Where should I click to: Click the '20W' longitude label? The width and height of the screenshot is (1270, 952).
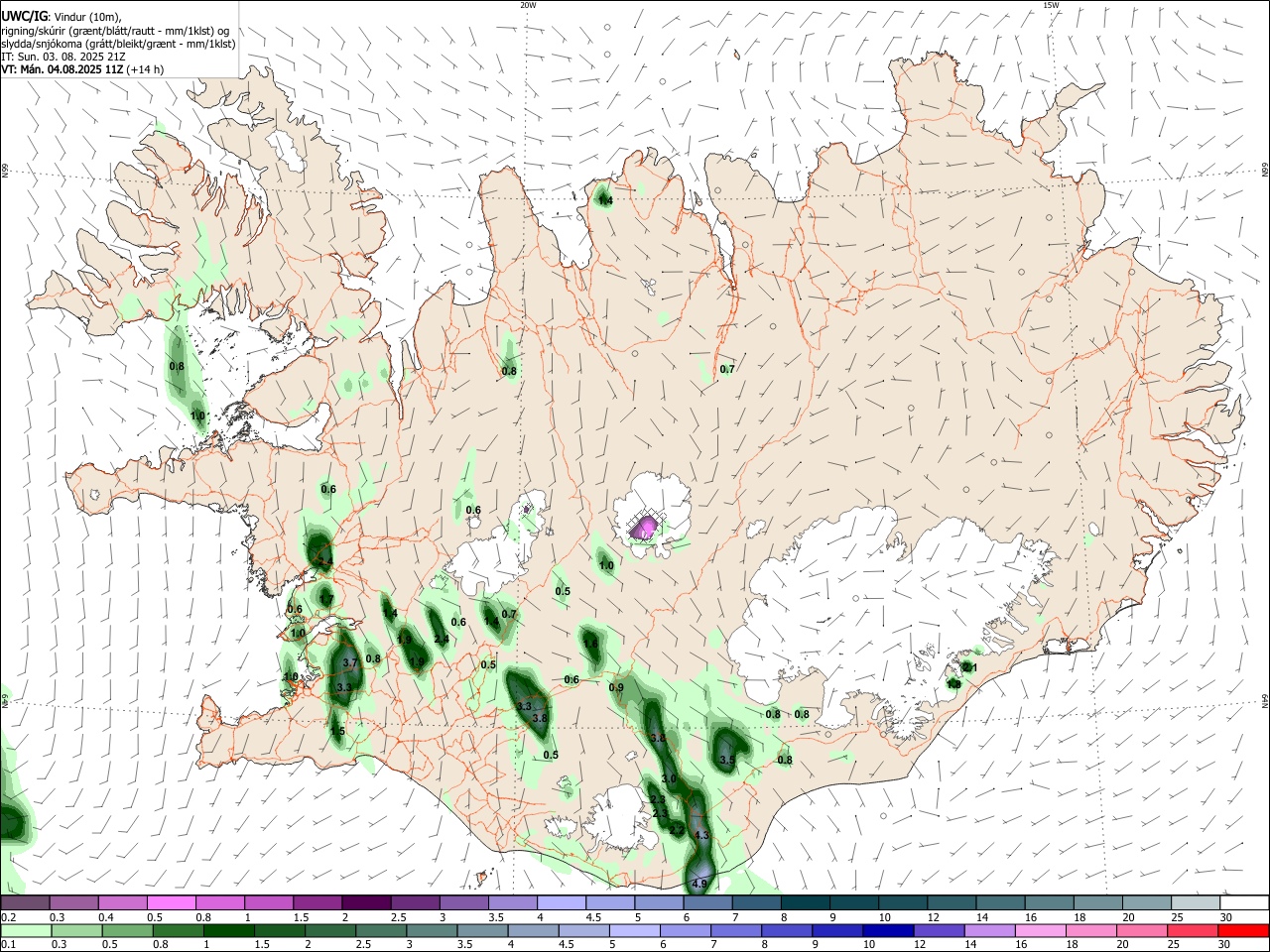pyautogui.click(x=528, y=5)
